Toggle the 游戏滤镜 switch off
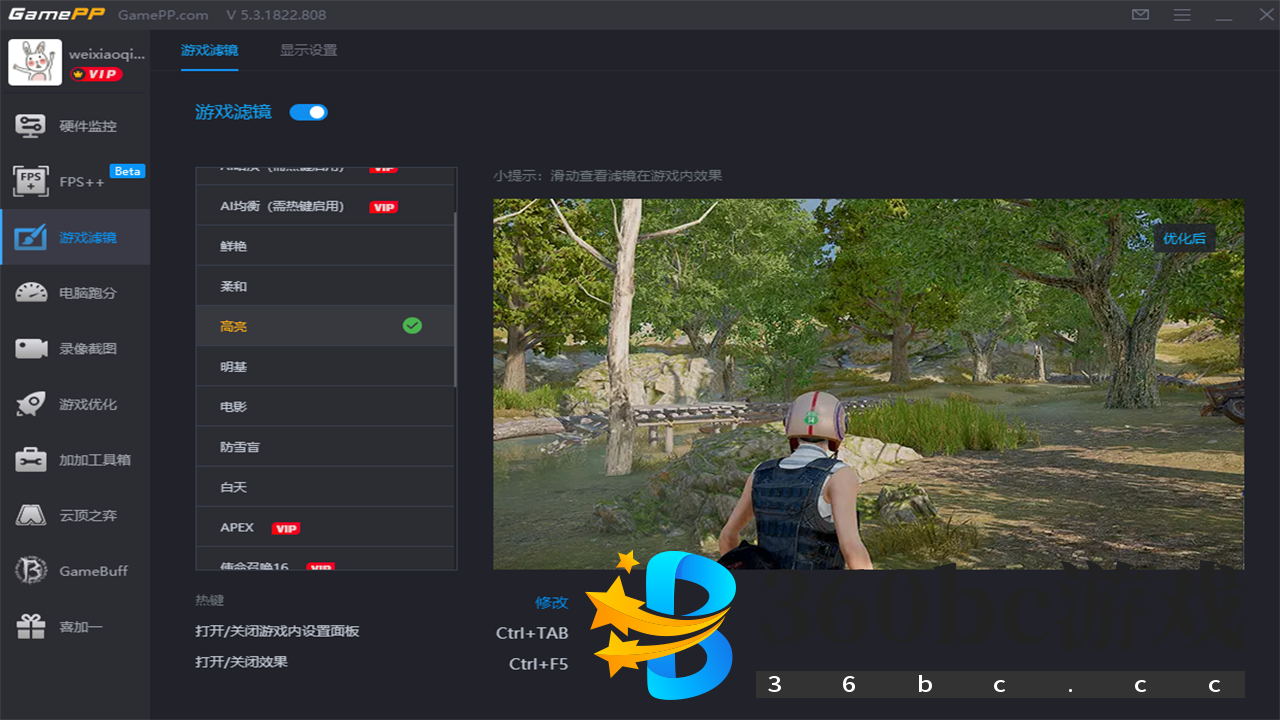 [308, 112]
